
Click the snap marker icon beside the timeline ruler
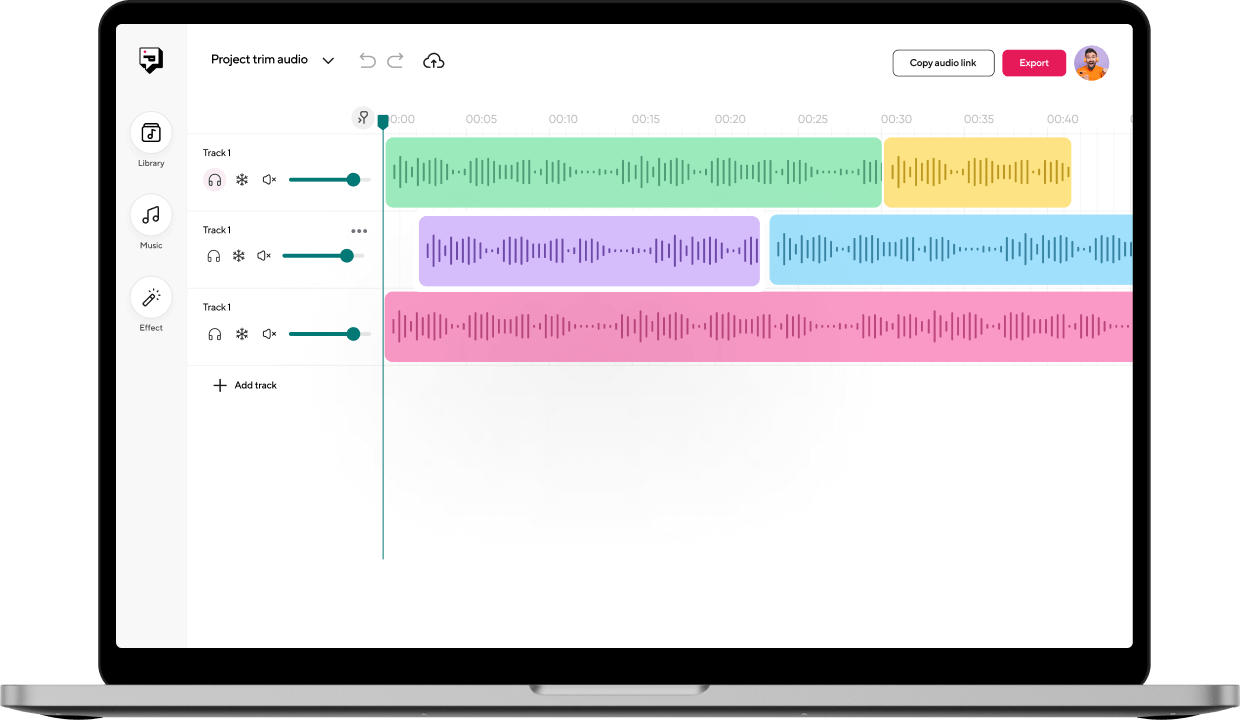[x=362, y=118]
